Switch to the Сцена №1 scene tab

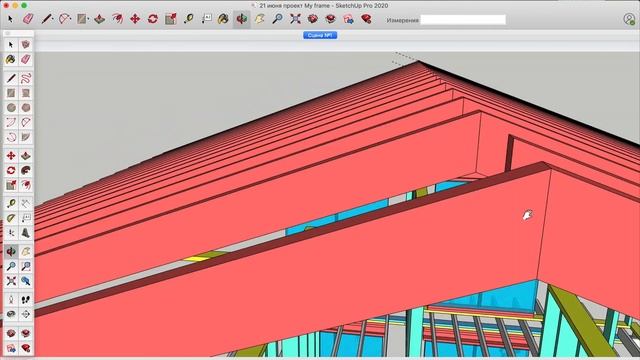coord(320,36)
